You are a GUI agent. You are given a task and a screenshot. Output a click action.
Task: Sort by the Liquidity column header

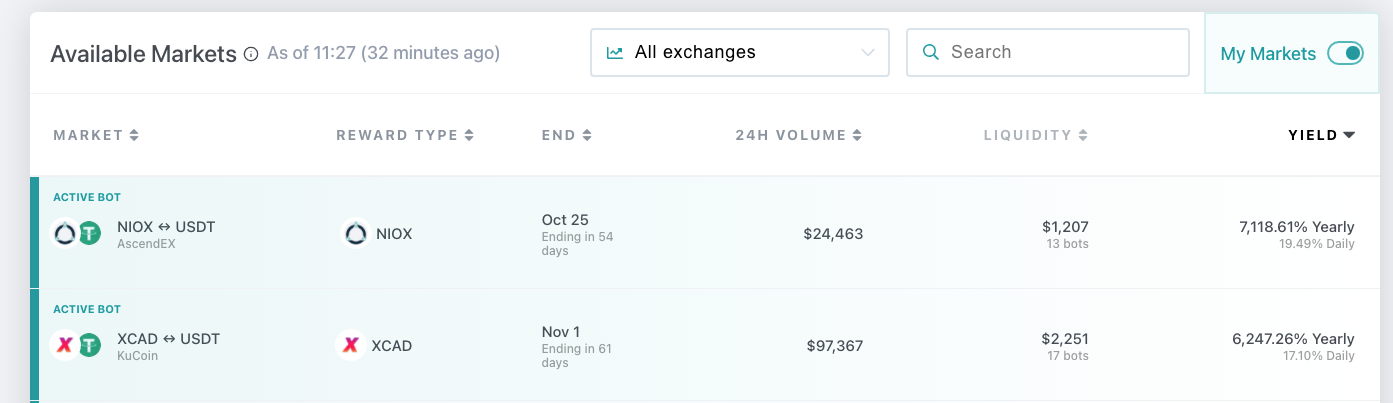pos(1036,135)
